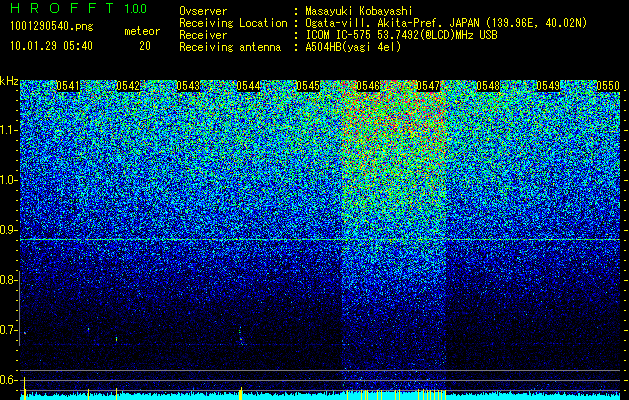
Task: Click the 1.1 frequency axis label
Action: pyautogui.click(x=9, y=130)
